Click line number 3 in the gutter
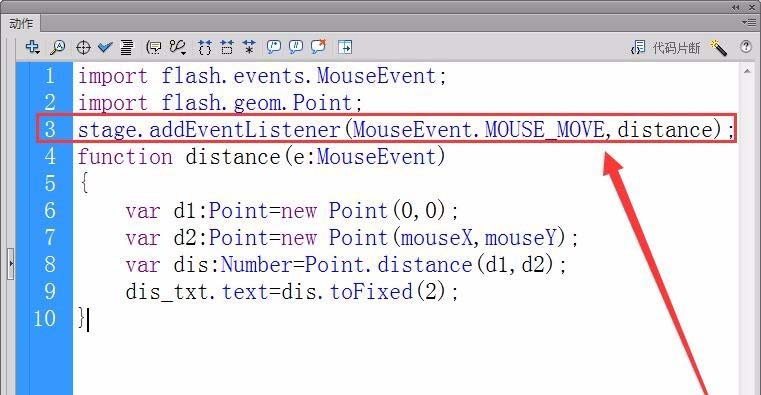 pyautogui.click(x=50, y=130)
